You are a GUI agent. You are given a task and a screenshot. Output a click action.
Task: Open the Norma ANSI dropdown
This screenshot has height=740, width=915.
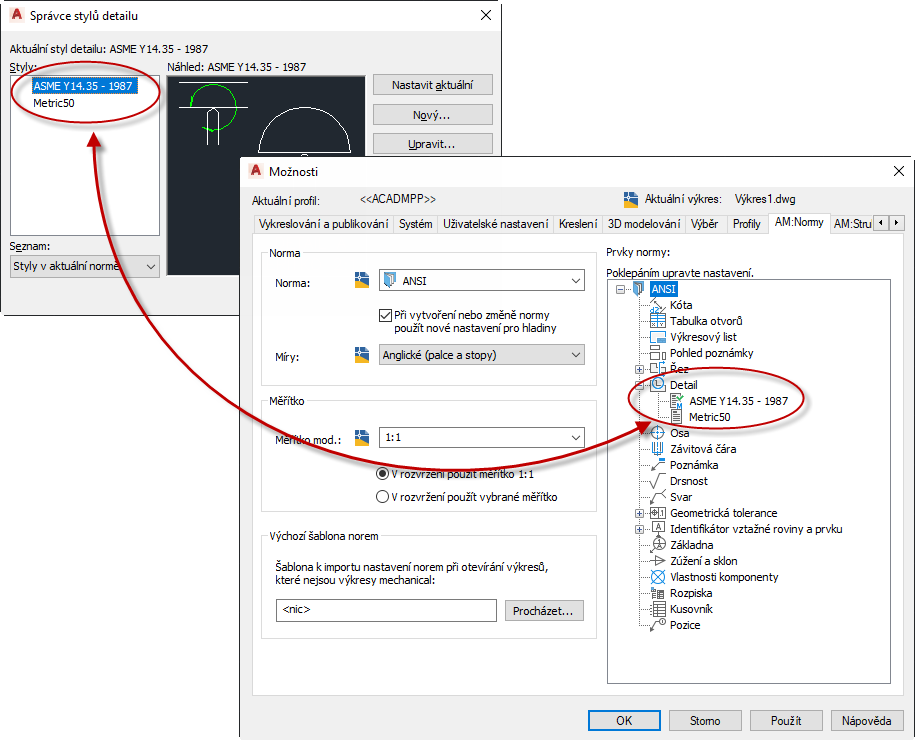click(x=481, y=281)
